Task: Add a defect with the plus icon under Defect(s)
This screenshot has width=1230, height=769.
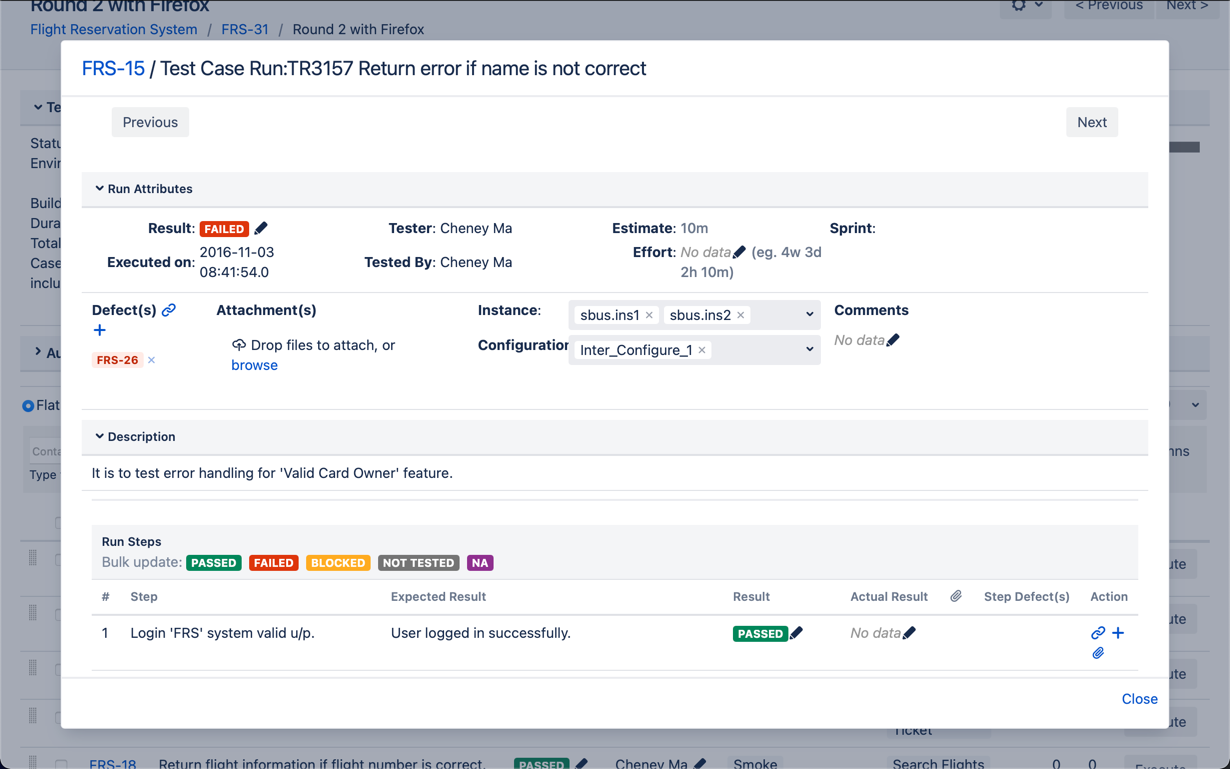Action: pos(100,330)
